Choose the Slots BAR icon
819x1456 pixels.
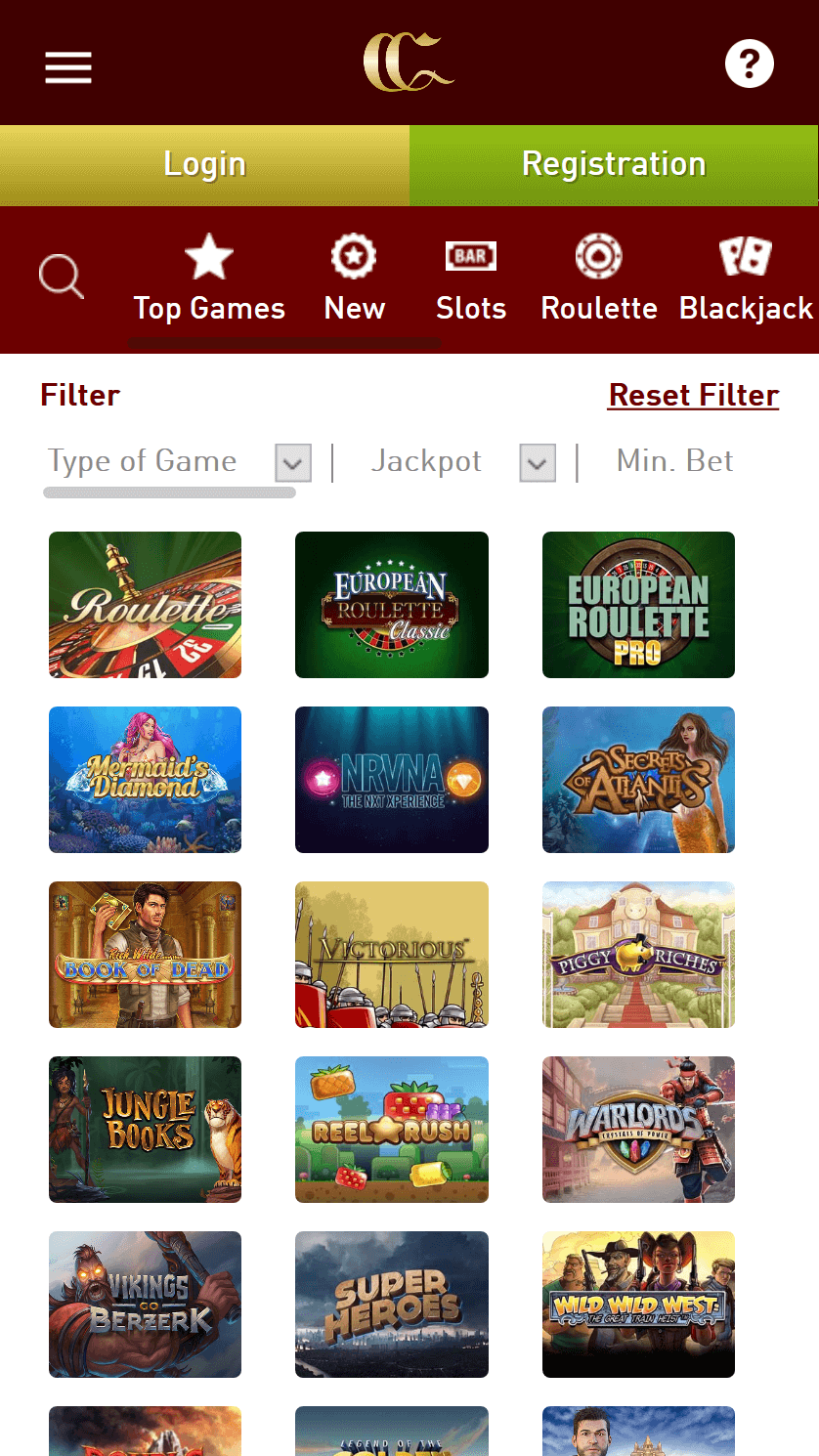[471, 256]
